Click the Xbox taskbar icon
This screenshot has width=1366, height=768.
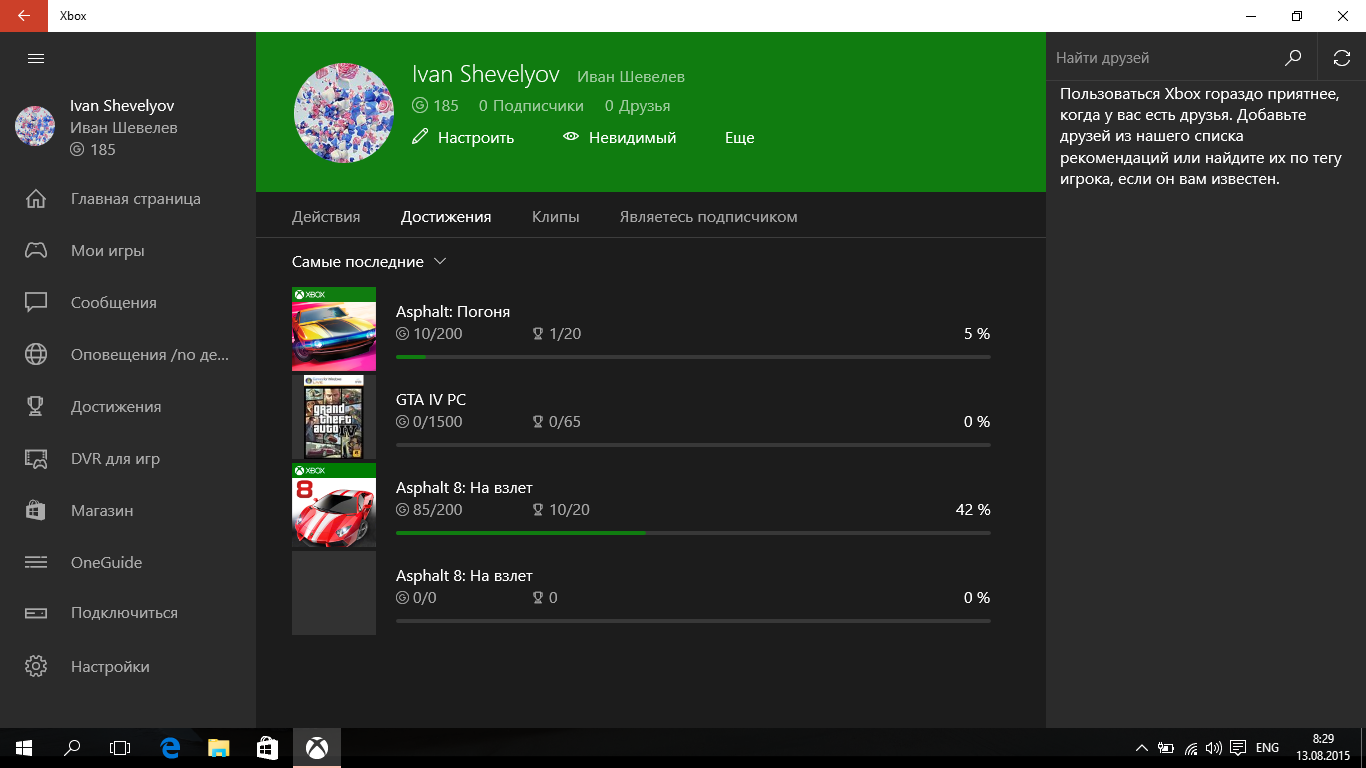[x=317, y=748]
